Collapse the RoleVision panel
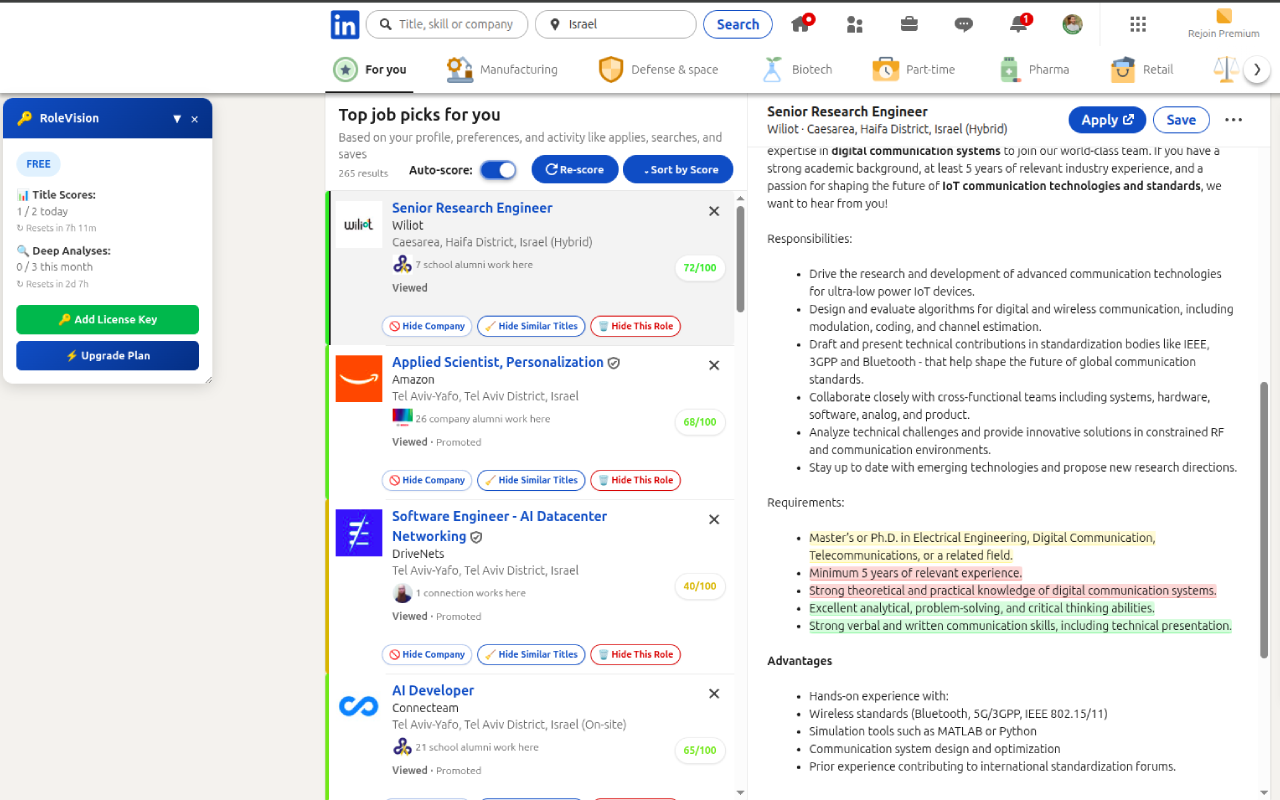Viewport: 1280px width, 800px height. tap(178, 118)
